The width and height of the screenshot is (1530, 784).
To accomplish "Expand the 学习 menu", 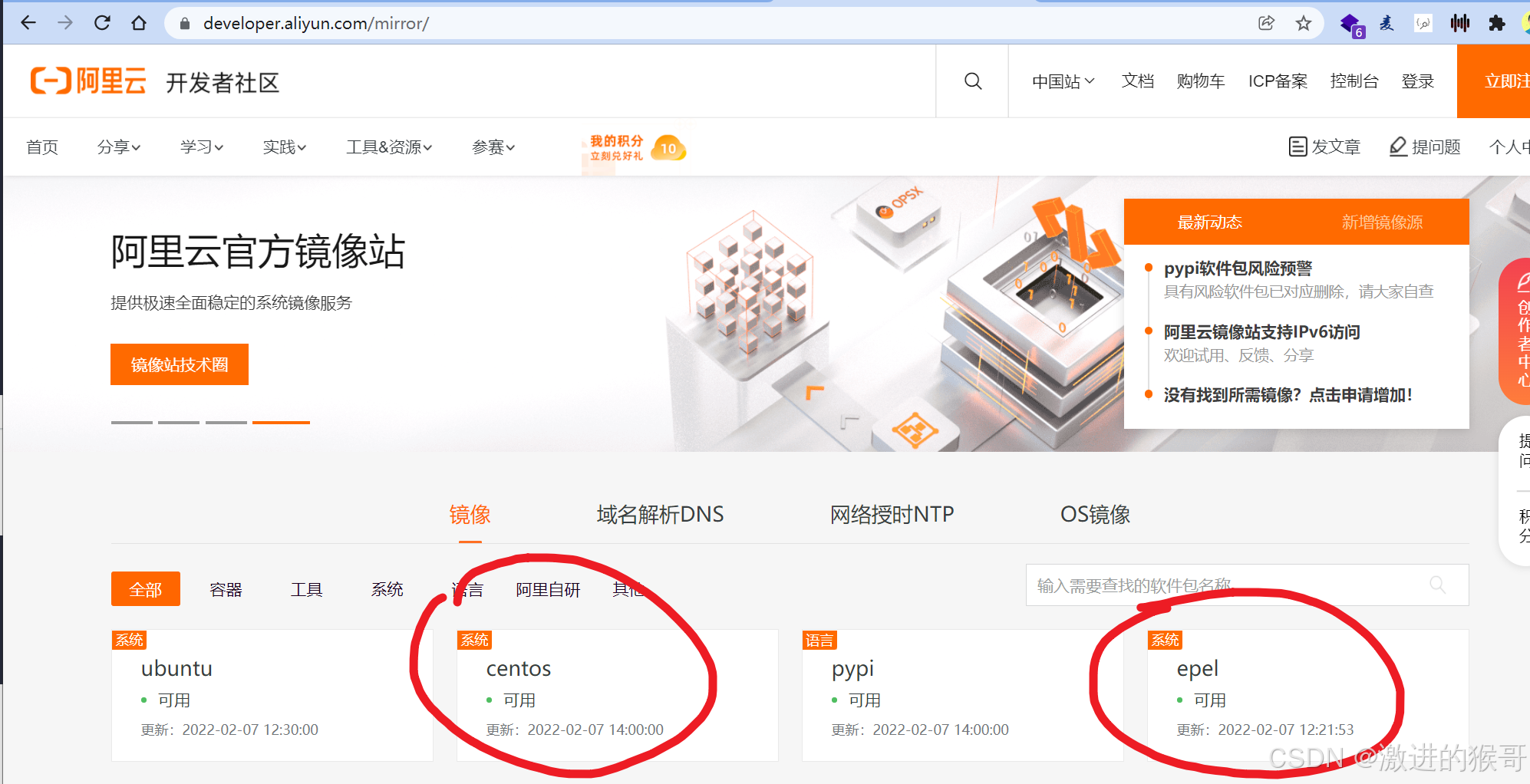I will (202, 147).
